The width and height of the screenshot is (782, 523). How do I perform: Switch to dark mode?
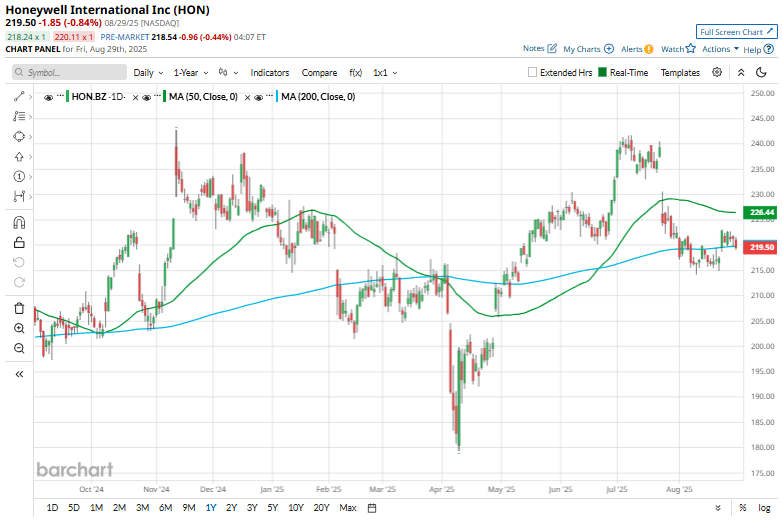(x=761, y=72)
